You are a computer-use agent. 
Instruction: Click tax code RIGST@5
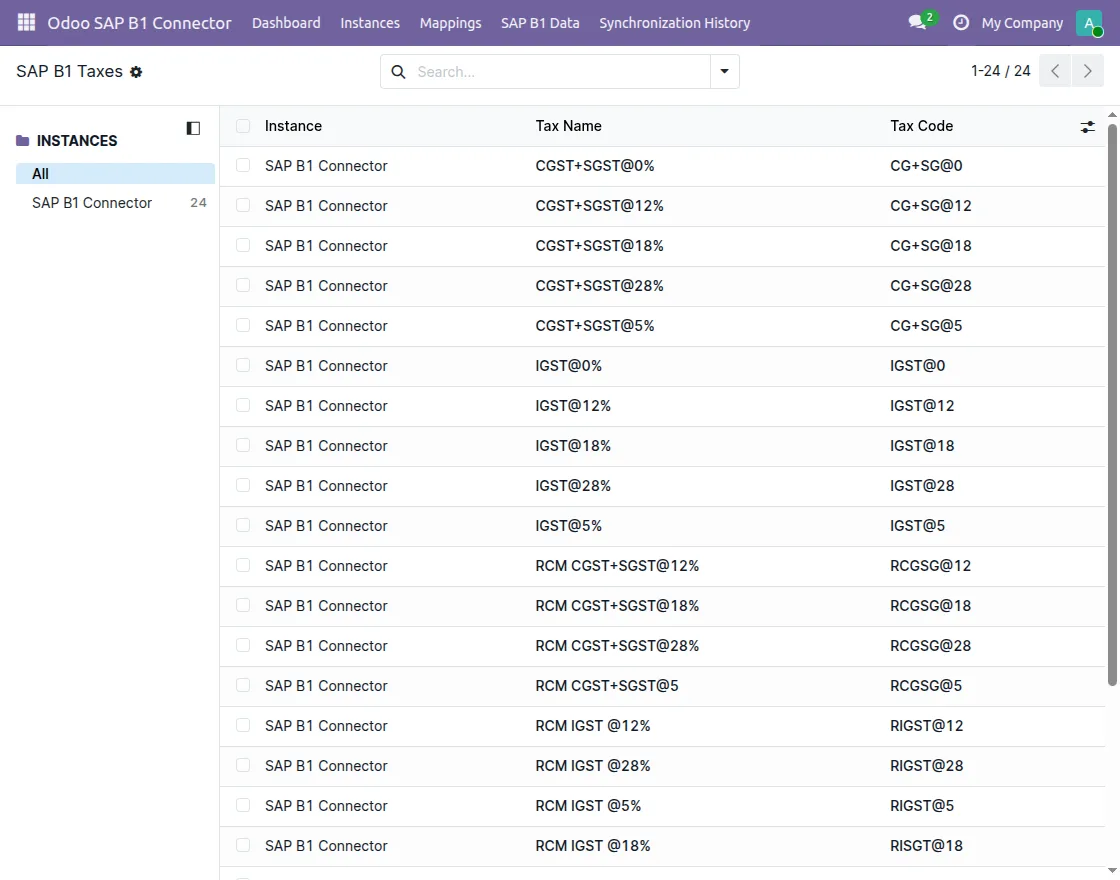(x=922, y=806)
